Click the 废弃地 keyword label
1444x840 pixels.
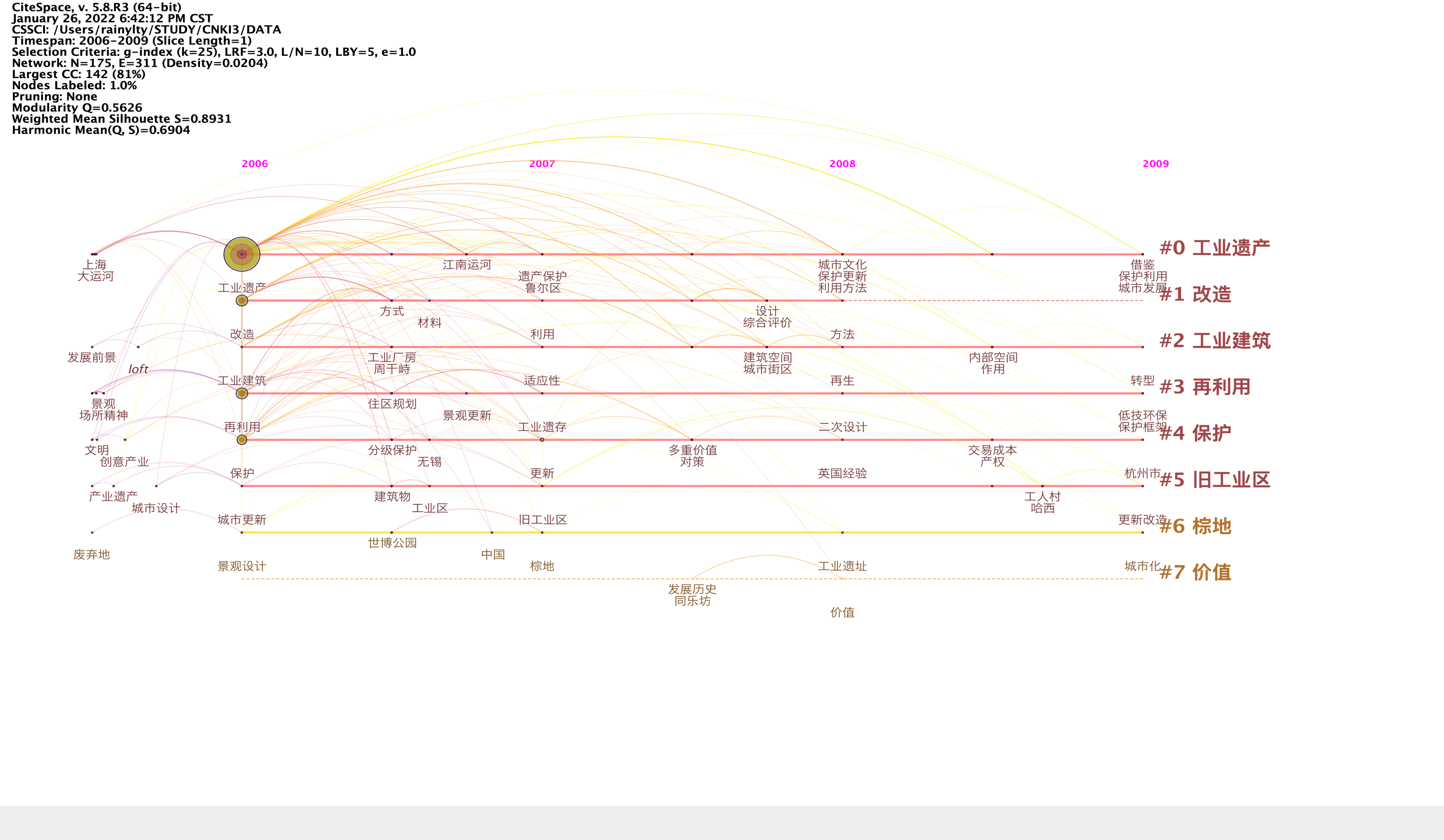(x=92, y=555)
